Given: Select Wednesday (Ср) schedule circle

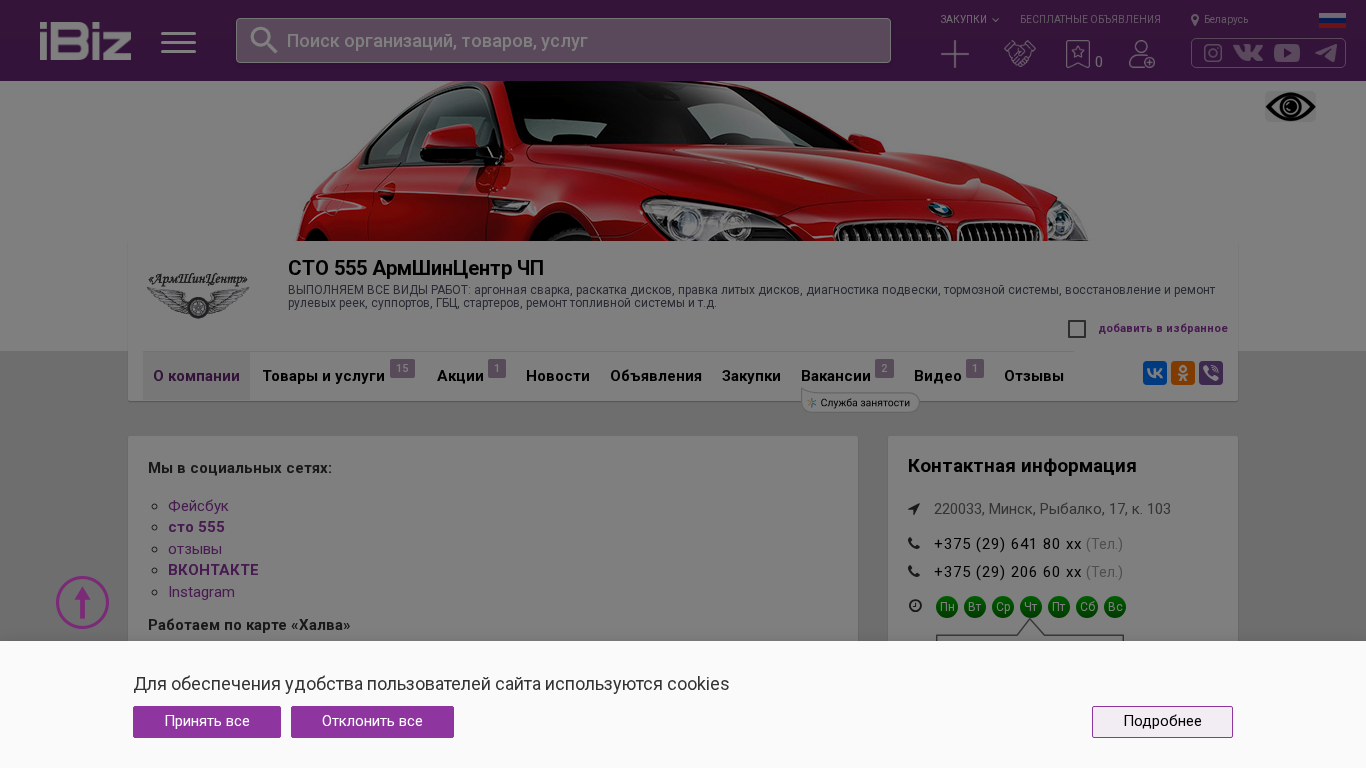Looking at the screenshot, I should coord(1003,607).
